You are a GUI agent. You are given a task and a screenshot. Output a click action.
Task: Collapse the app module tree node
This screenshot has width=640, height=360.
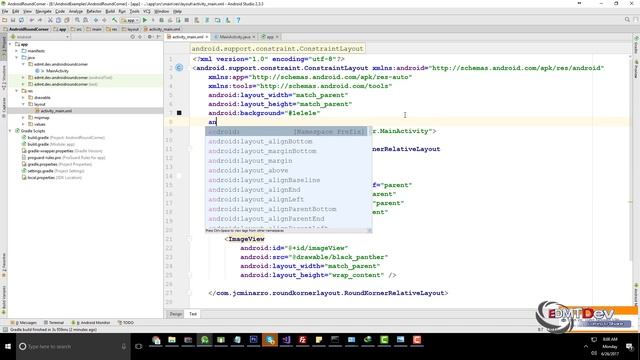[10, 44]
